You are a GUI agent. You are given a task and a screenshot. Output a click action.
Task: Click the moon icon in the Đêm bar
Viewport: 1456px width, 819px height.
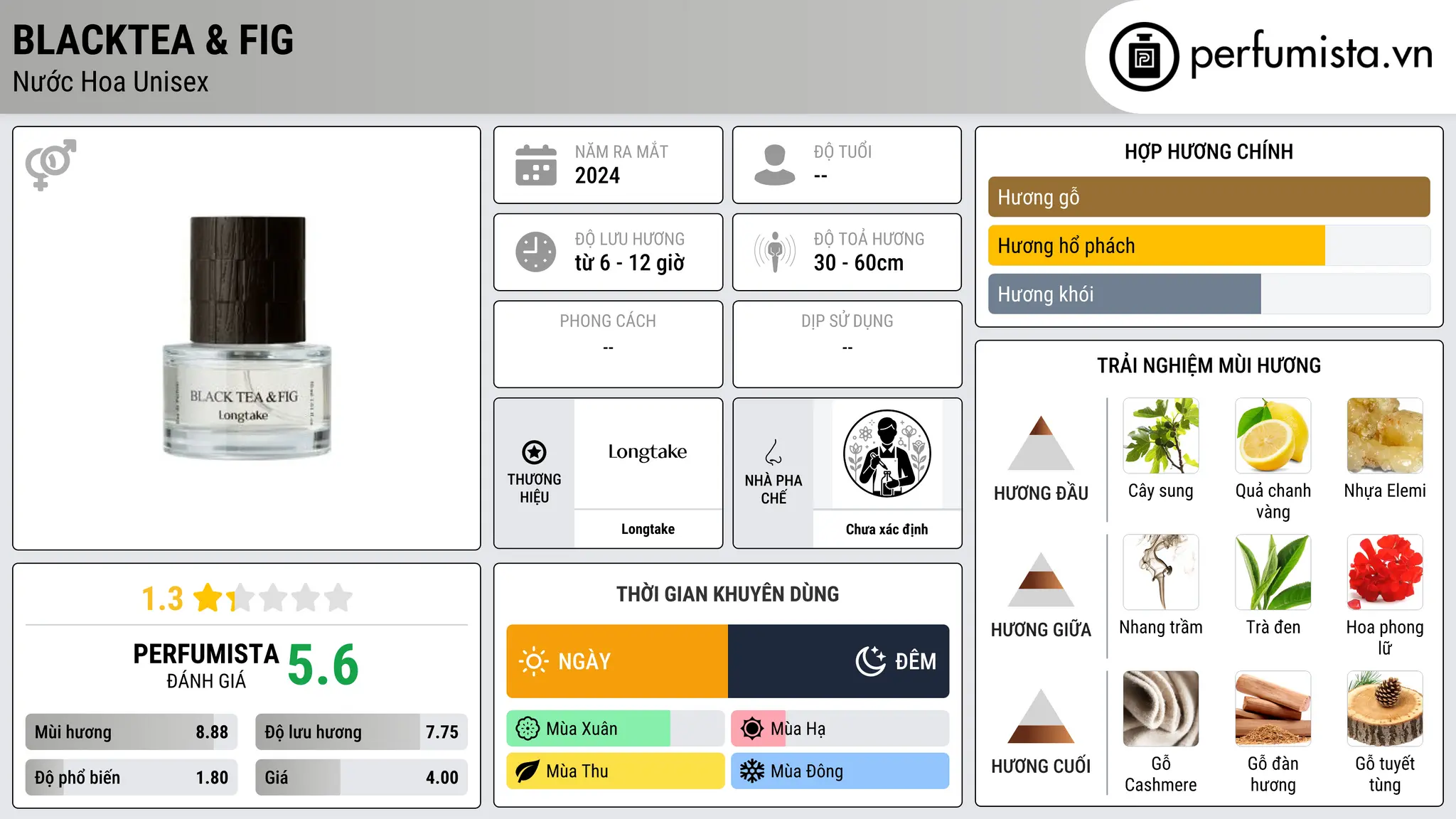(x=871, y=661)
